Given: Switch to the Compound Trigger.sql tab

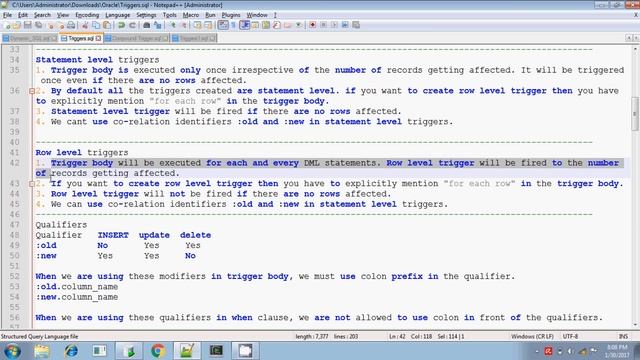Looking at the screenshot, I should coord(136,38).
